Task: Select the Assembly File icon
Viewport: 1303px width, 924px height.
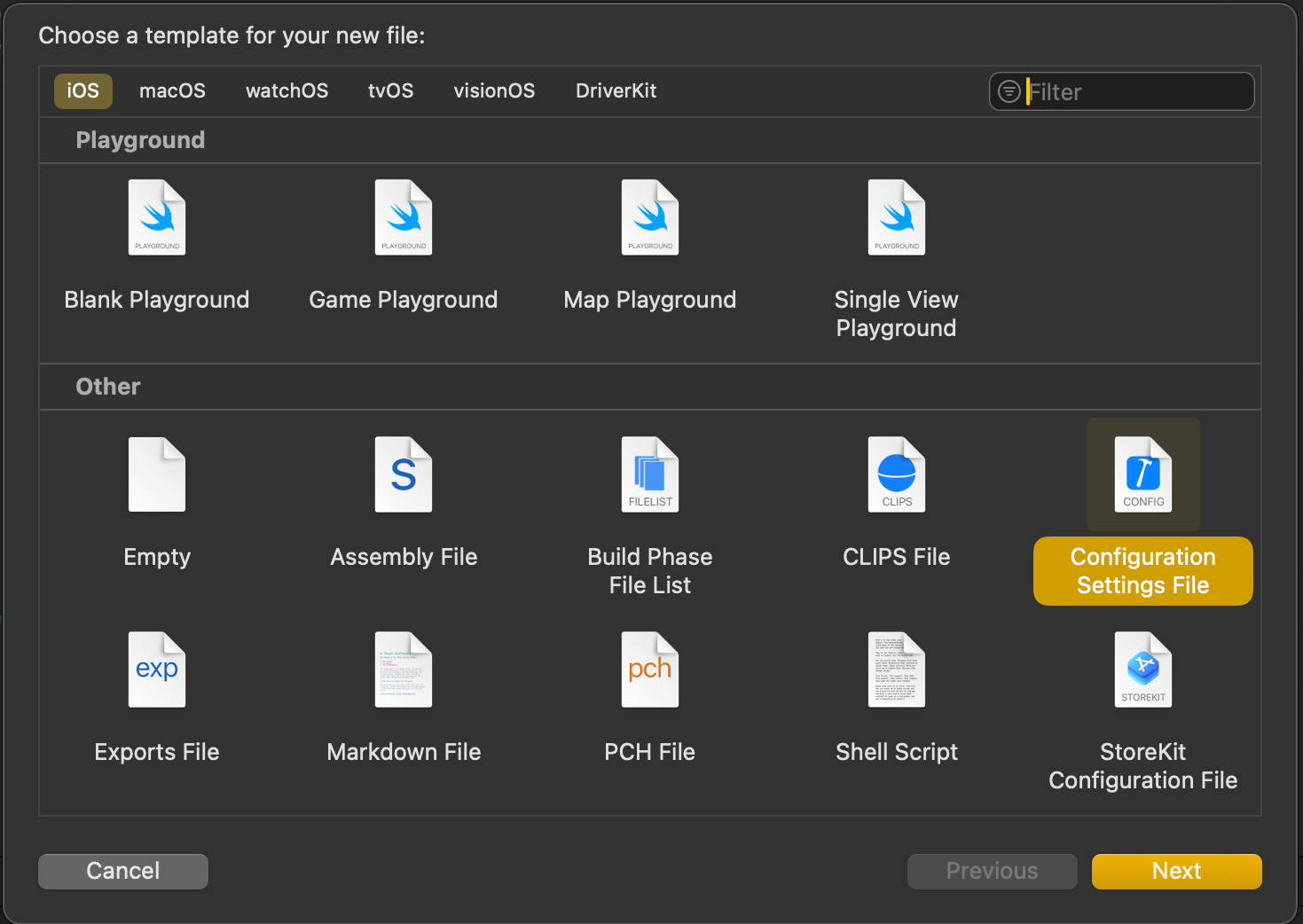Action: (x=404, y=474)
